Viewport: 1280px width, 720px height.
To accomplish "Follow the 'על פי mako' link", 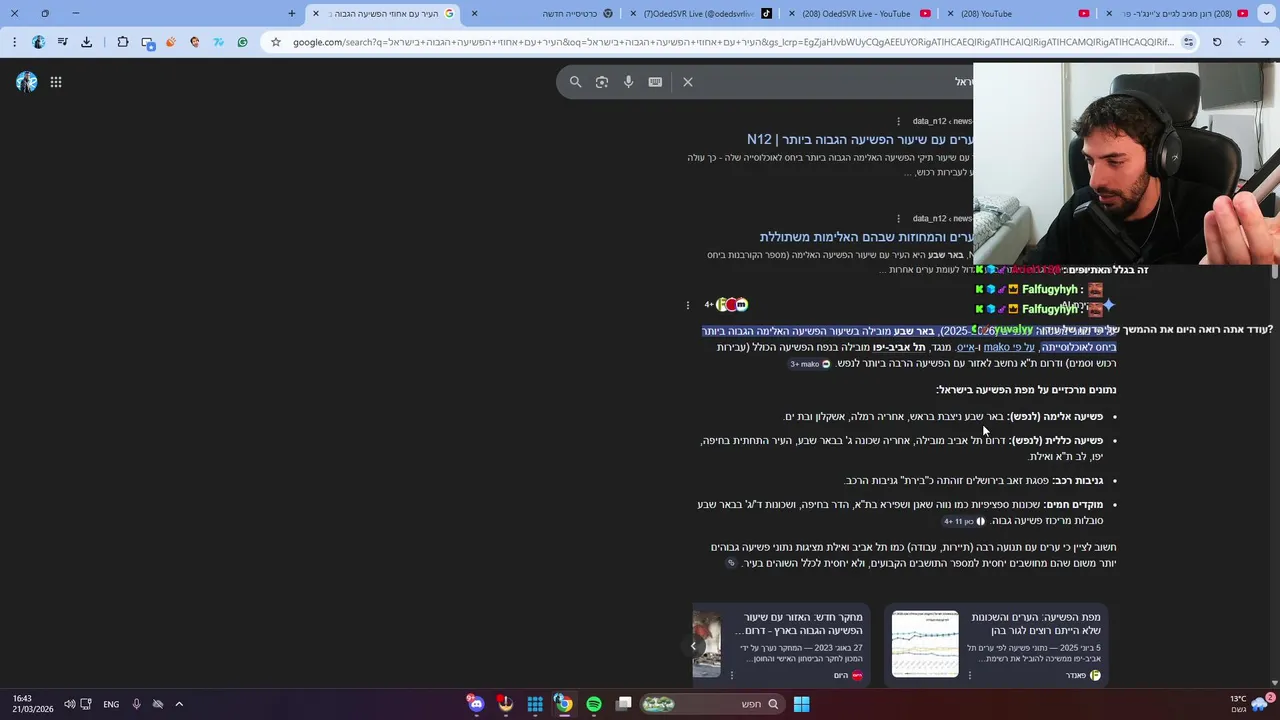I will [x=1009, y=347].
